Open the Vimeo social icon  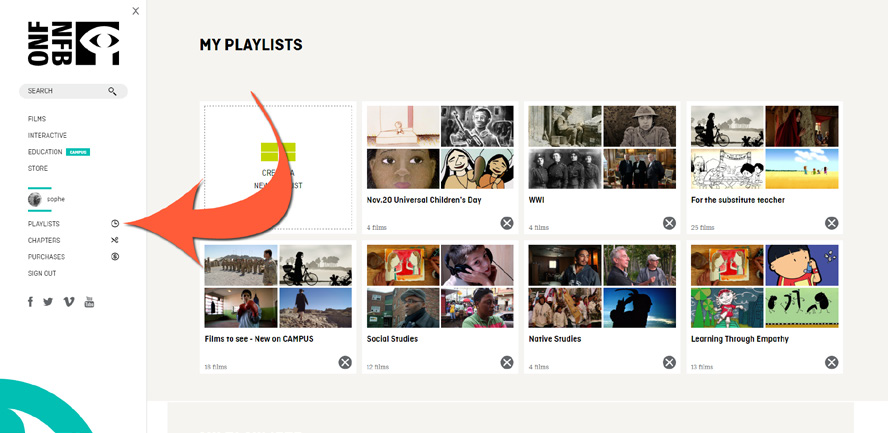coord(69,302)
